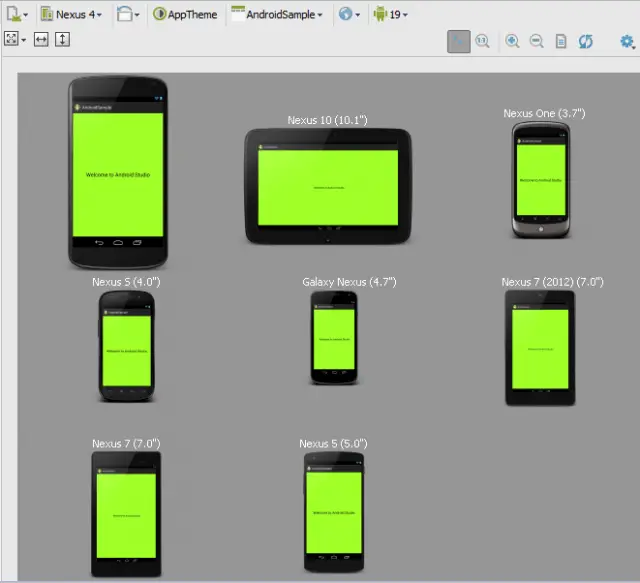
Task: Open the AndroidSample activity selector
Action: 277,15
